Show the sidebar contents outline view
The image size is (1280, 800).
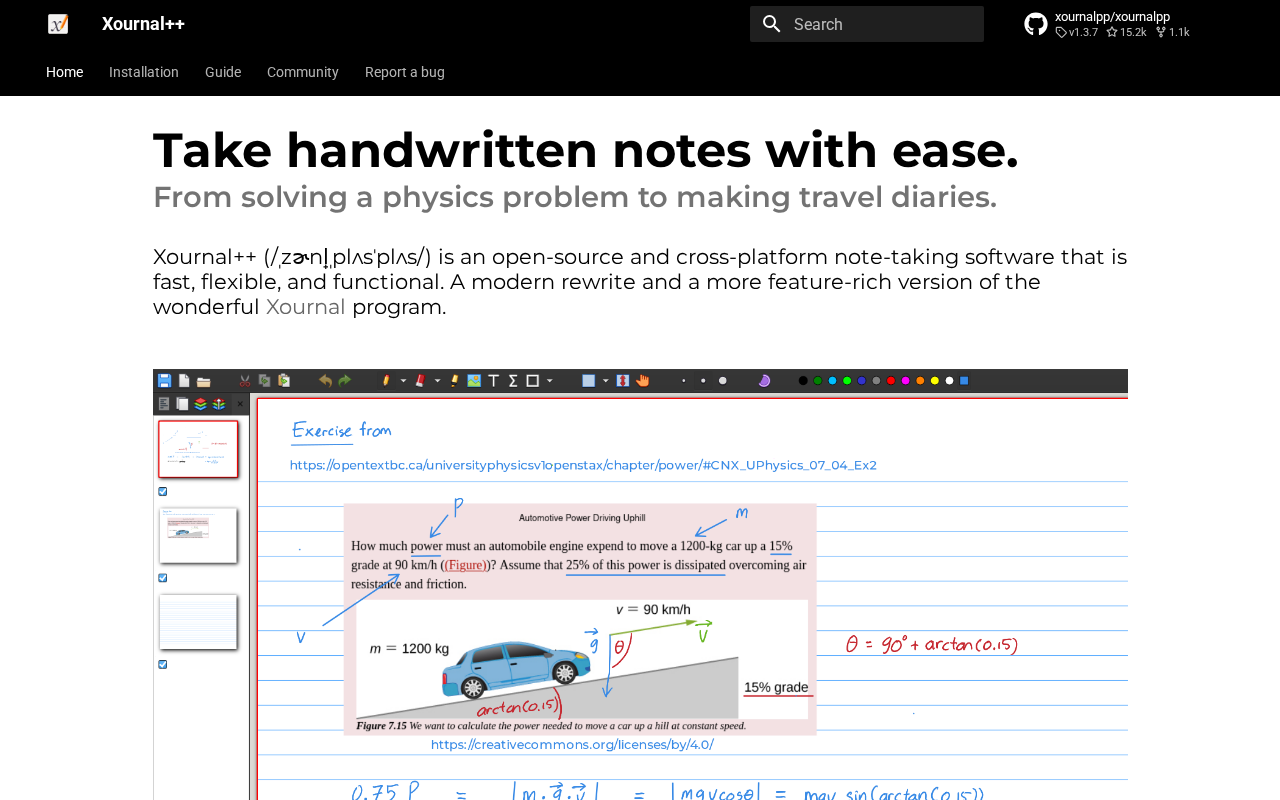(x=164, y=404)
